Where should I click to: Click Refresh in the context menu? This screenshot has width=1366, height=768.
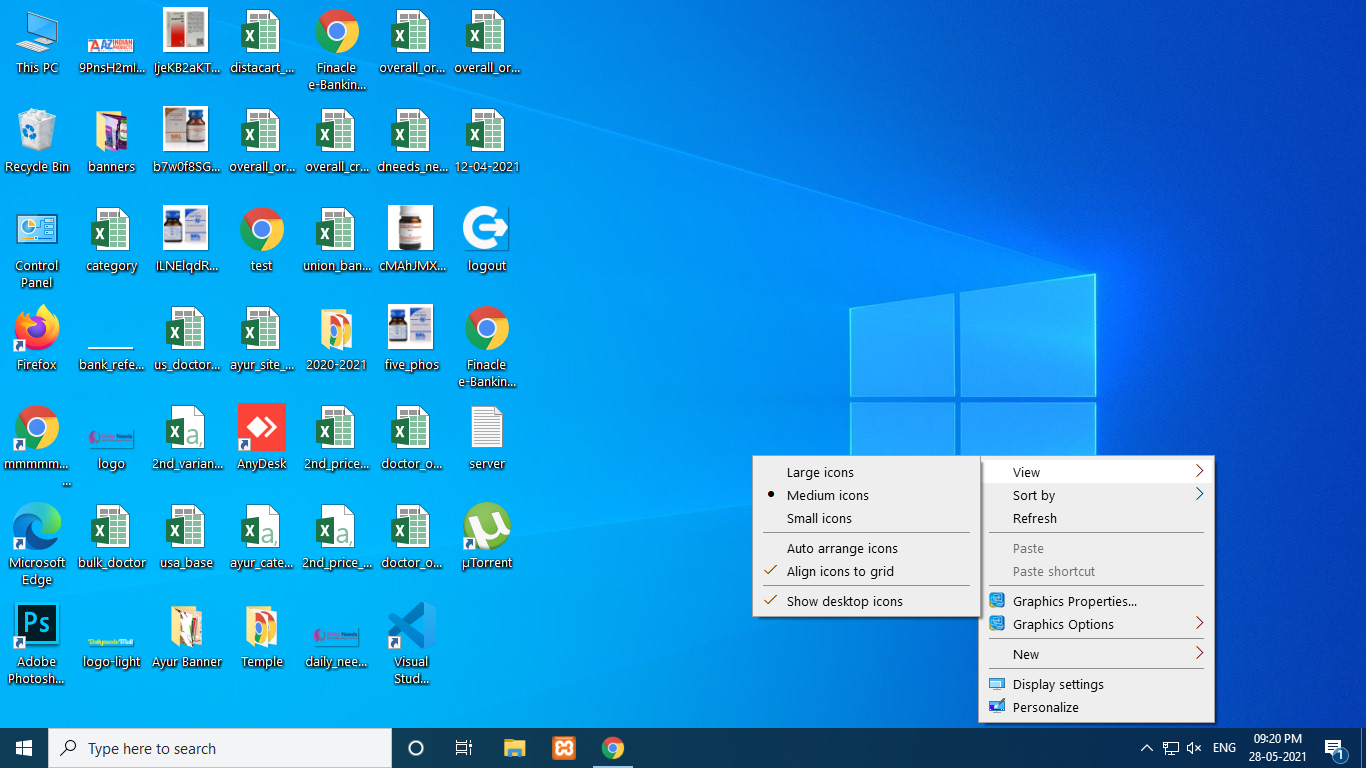(1035, 519)
